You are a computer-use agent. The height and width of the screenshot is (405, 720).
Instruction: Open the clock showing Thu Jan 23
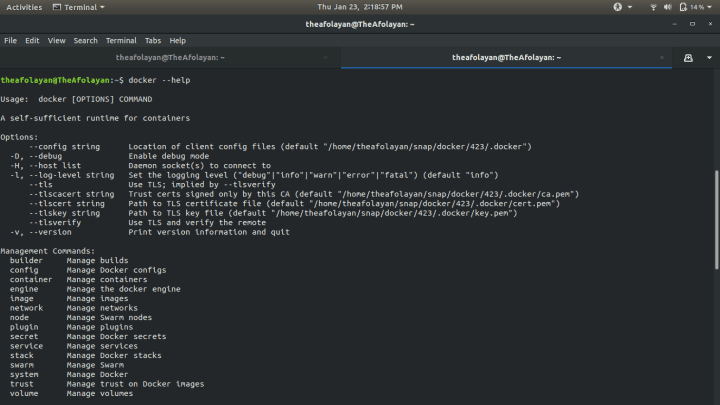(x=359, y=7)
